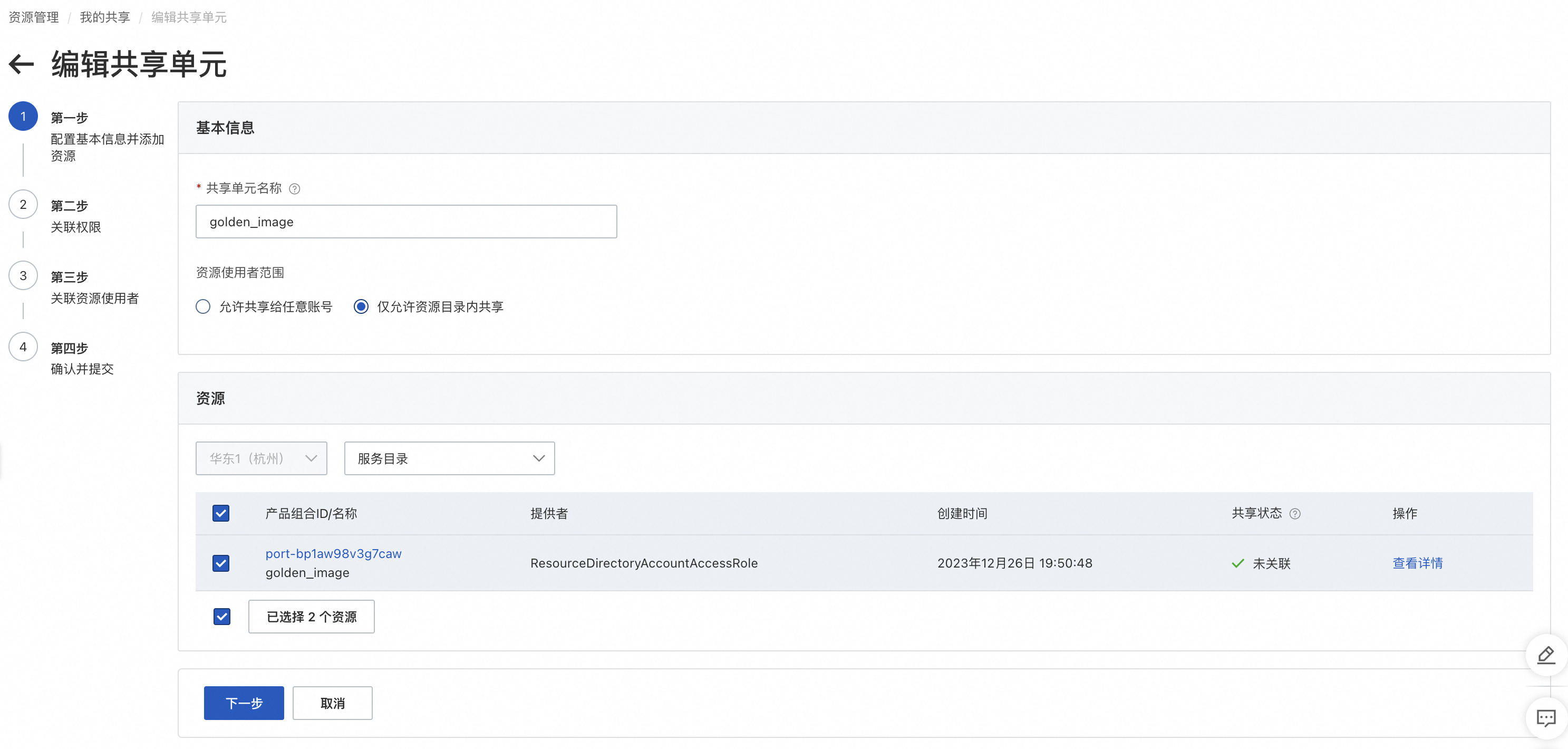Select 允许共享给任意账号 radio option
1568x749 pixels.
pyautogui.click(x=204, y=307)
